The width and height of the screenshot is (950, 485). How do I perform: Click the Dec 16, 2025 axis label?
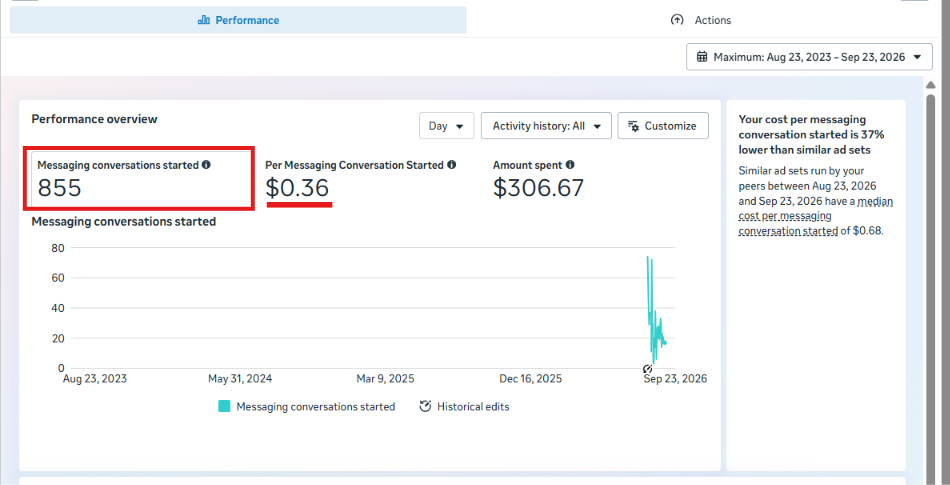click(x=531, y=379)
